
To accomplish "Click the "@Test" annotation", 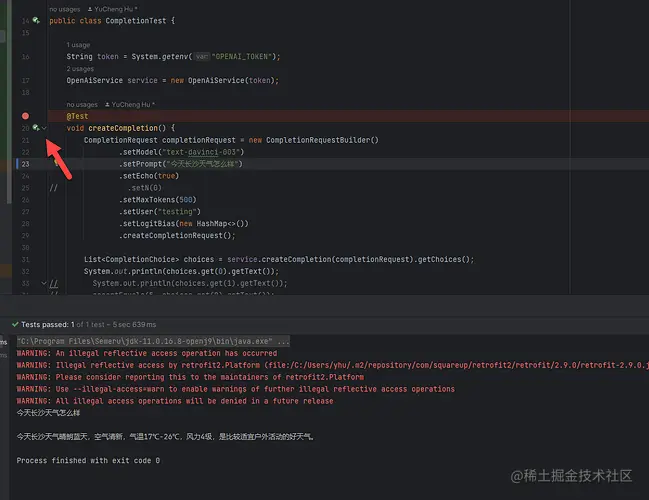I will 77,116.
